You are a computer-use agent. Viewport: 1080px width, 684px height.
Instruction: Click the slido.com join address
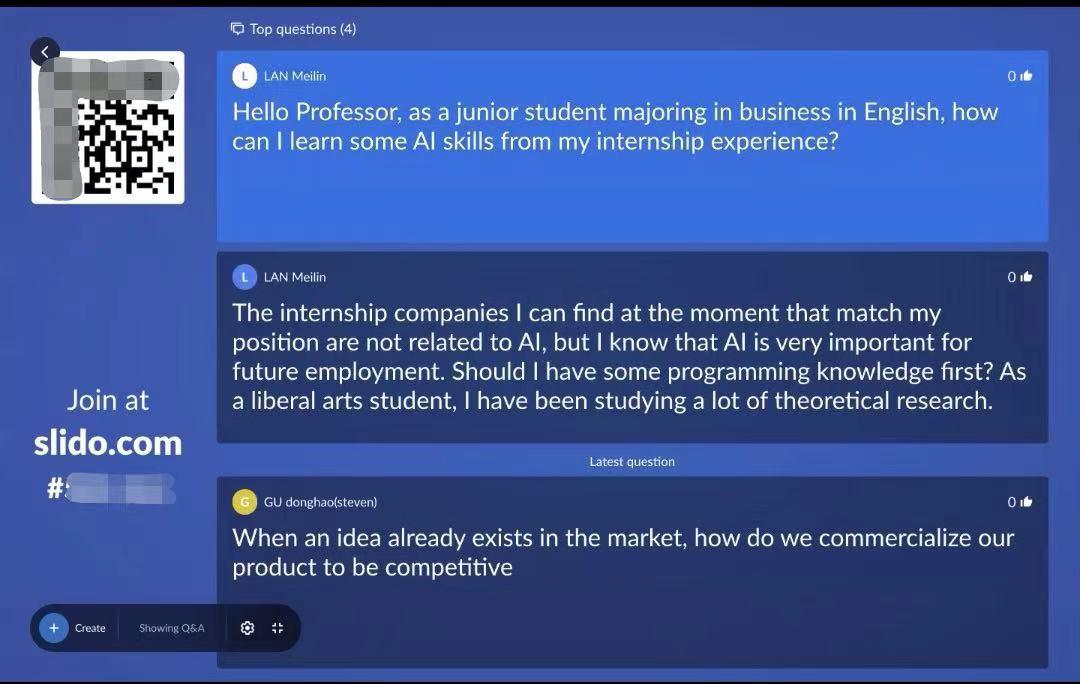click(x=108, y=443)
